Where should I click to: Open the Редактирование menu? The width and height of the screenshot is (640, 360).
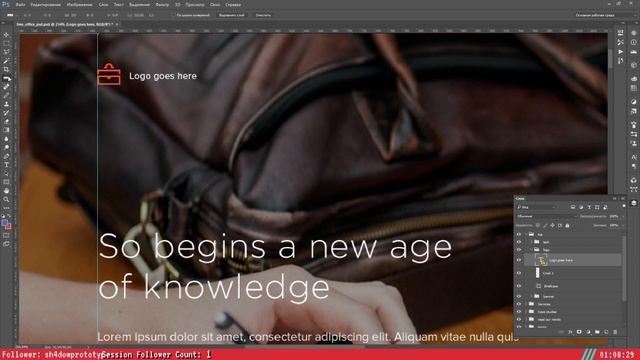coord(46,5)
